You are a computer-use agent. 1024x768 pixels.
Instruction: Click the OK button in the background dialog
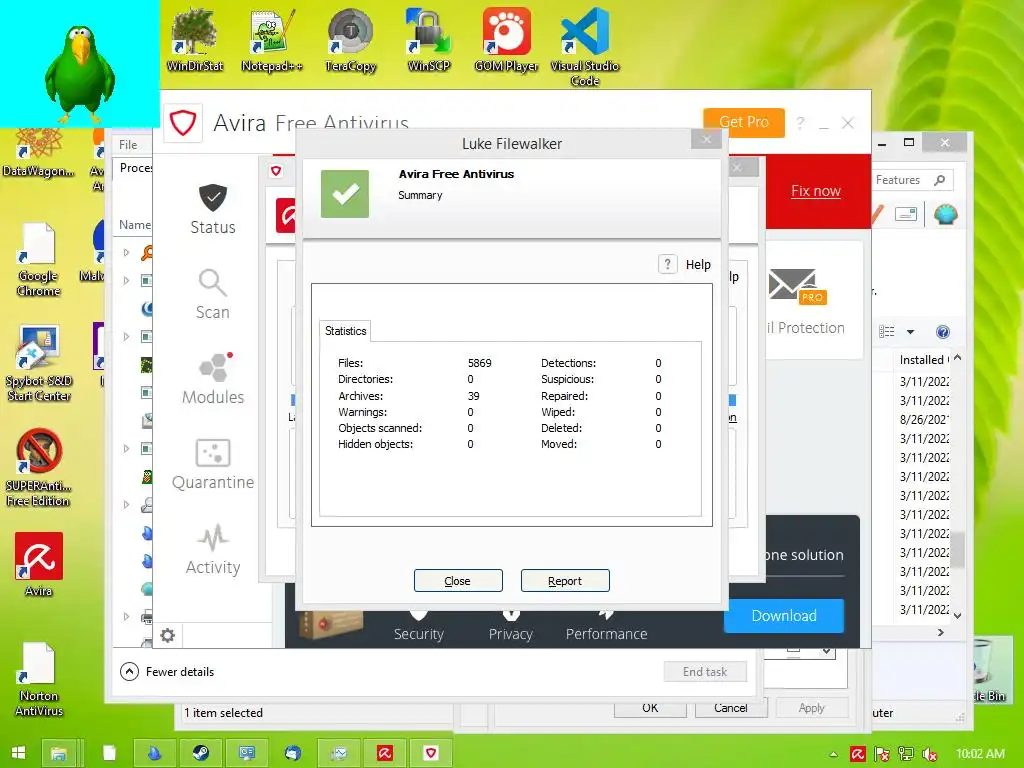click(650, 708)
